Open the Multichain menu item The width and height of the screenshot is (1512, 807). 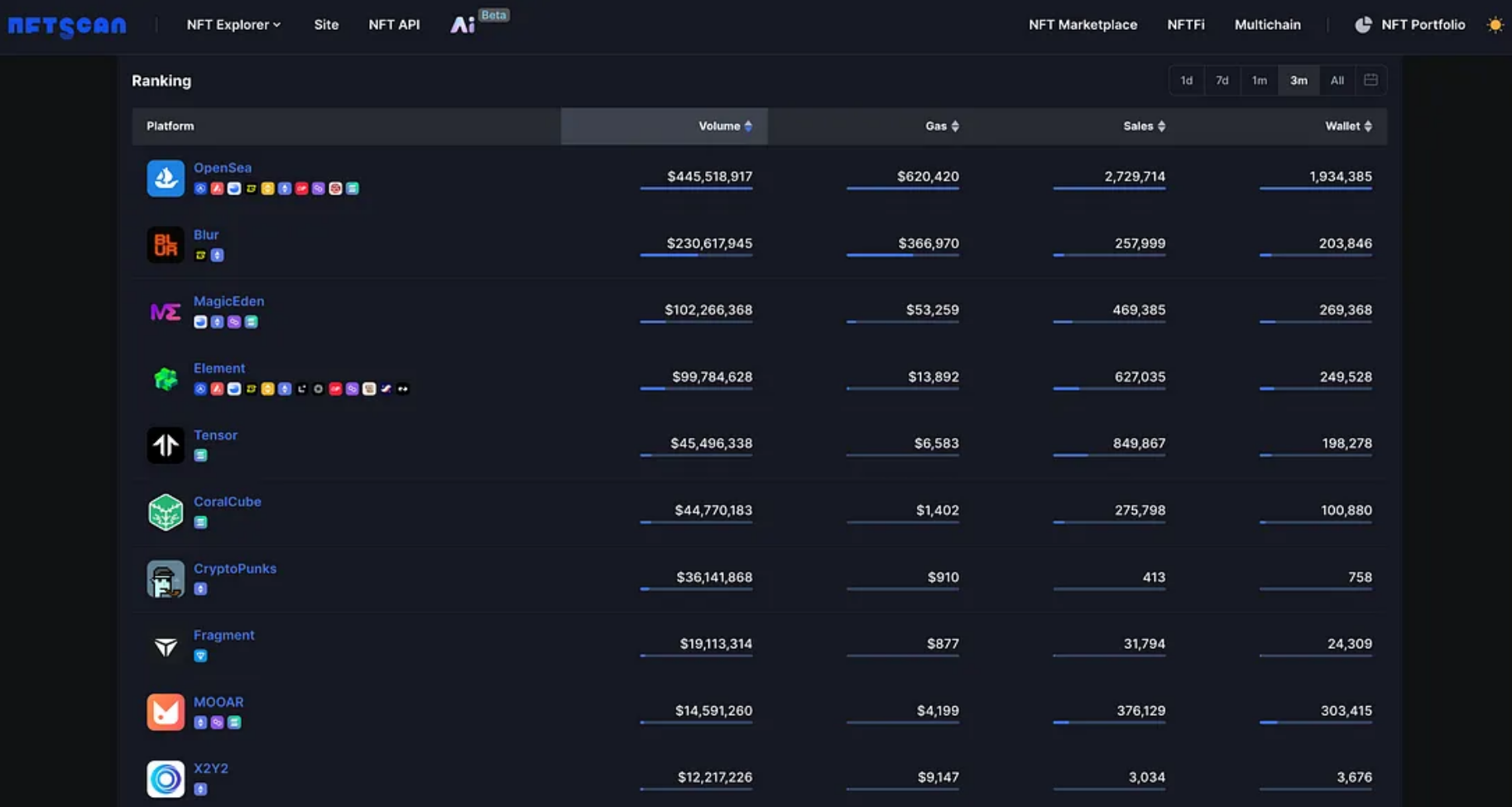(1267, 25)
